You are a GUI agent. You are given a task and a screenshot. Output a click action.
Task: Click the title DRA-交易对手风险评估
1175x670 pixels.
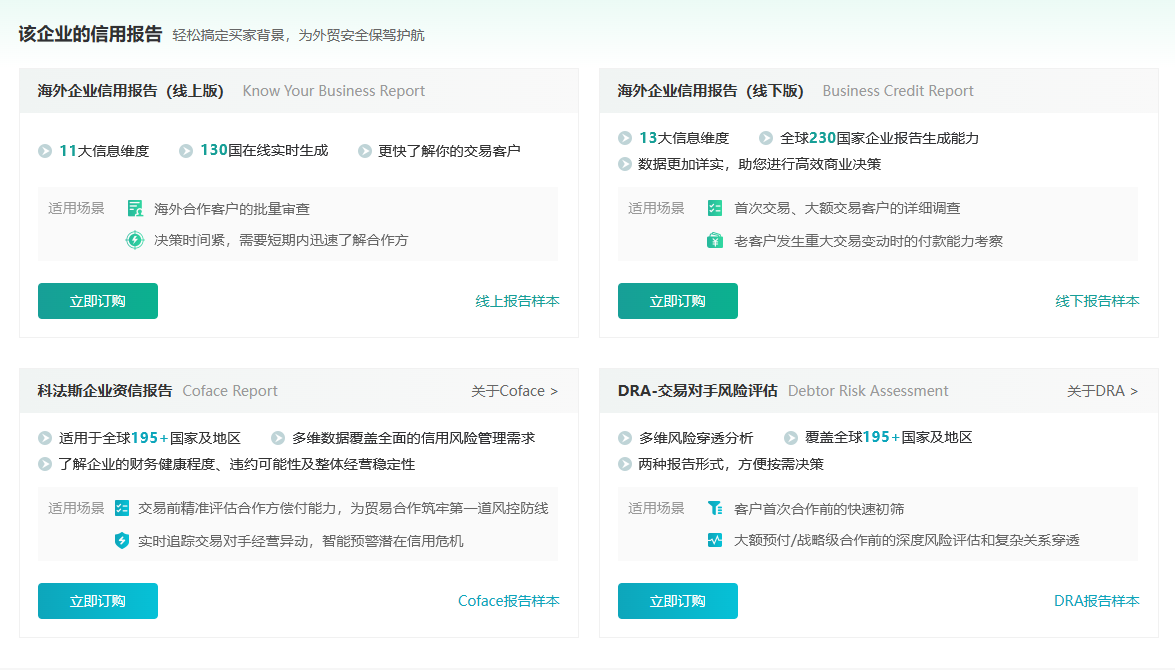(698, 390)
